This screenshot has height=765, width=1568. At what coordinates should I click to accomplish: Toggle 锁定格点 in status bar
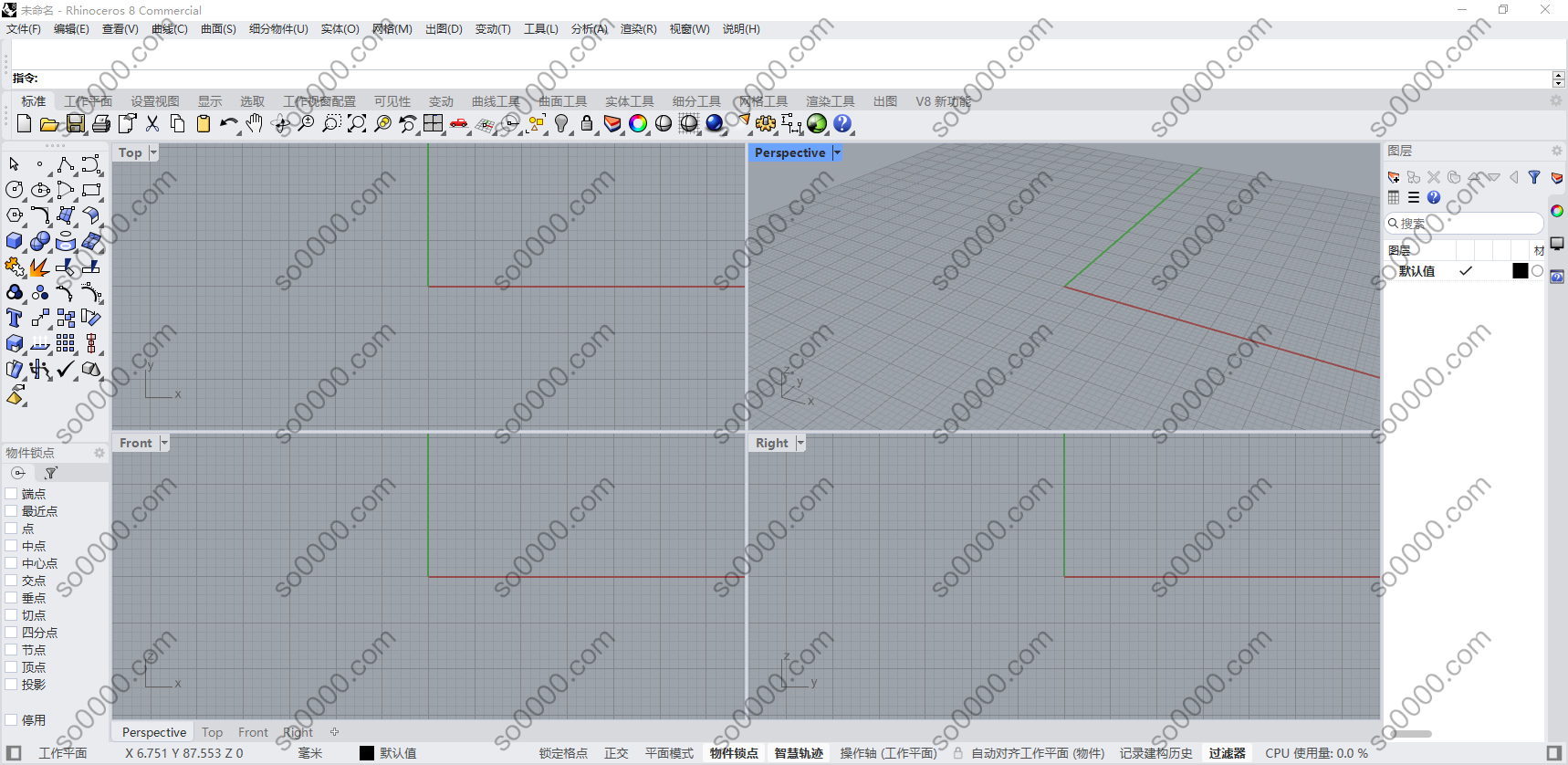click(x=563, y=753)
